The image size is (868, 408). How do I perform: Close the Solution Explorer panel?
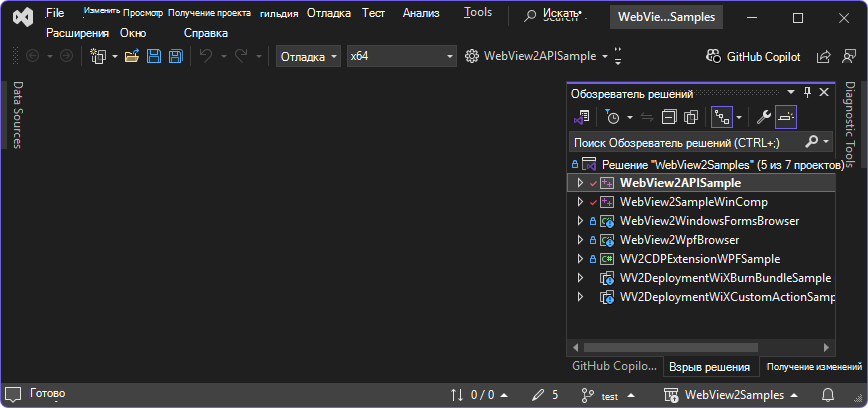(x=824, y=92)
